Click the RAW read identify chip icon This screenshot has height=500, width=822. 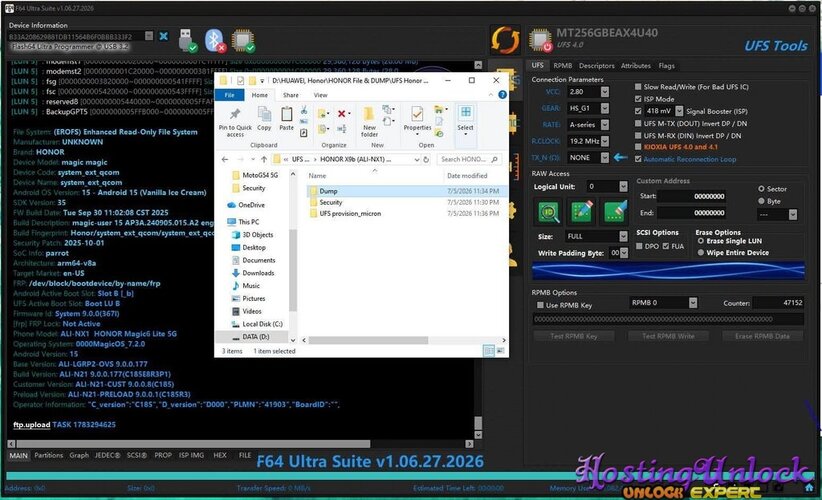[548, 212]
